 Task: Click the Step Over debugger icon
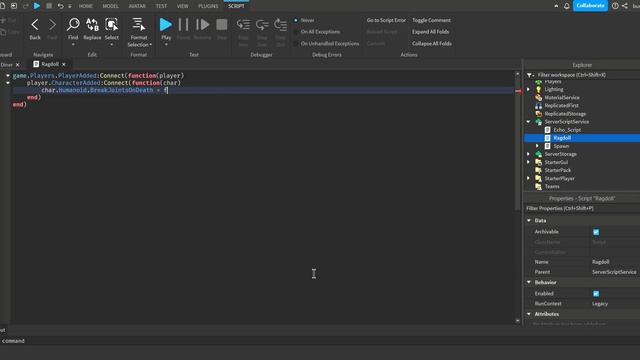click(262, 25)
